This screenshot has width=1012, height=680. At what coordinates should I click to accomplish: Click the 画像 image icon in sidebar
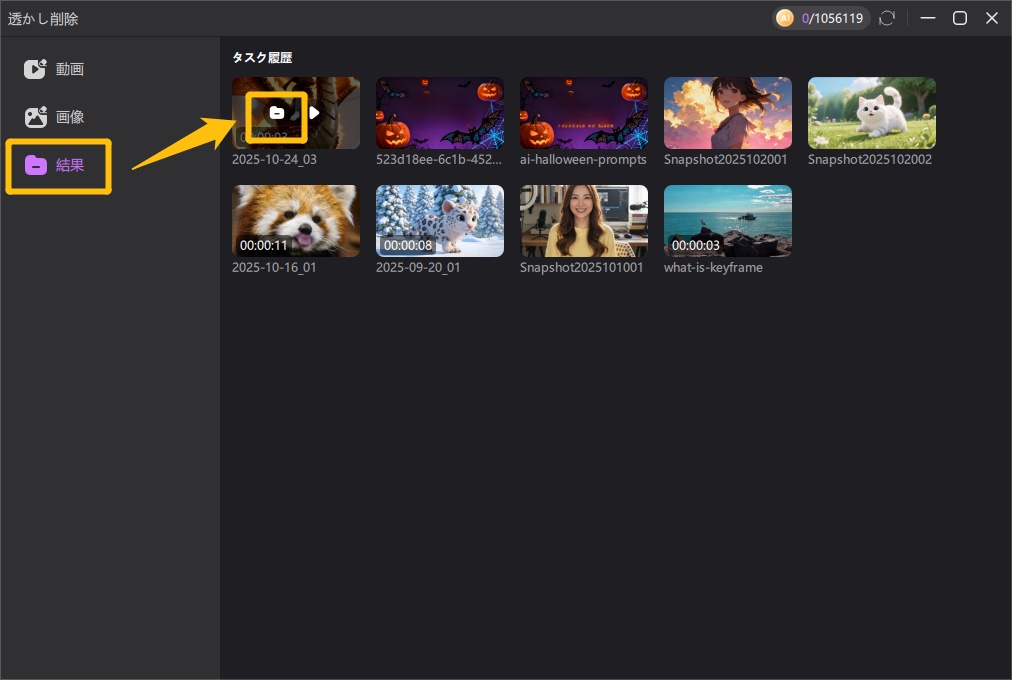[x=36, y=117]
